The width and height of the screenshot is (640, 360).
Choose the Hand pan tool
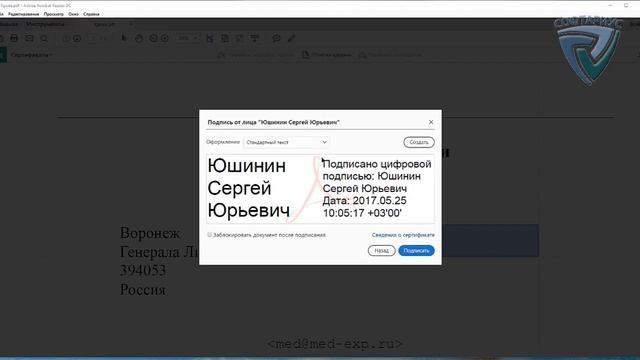(x=139, y=38)
